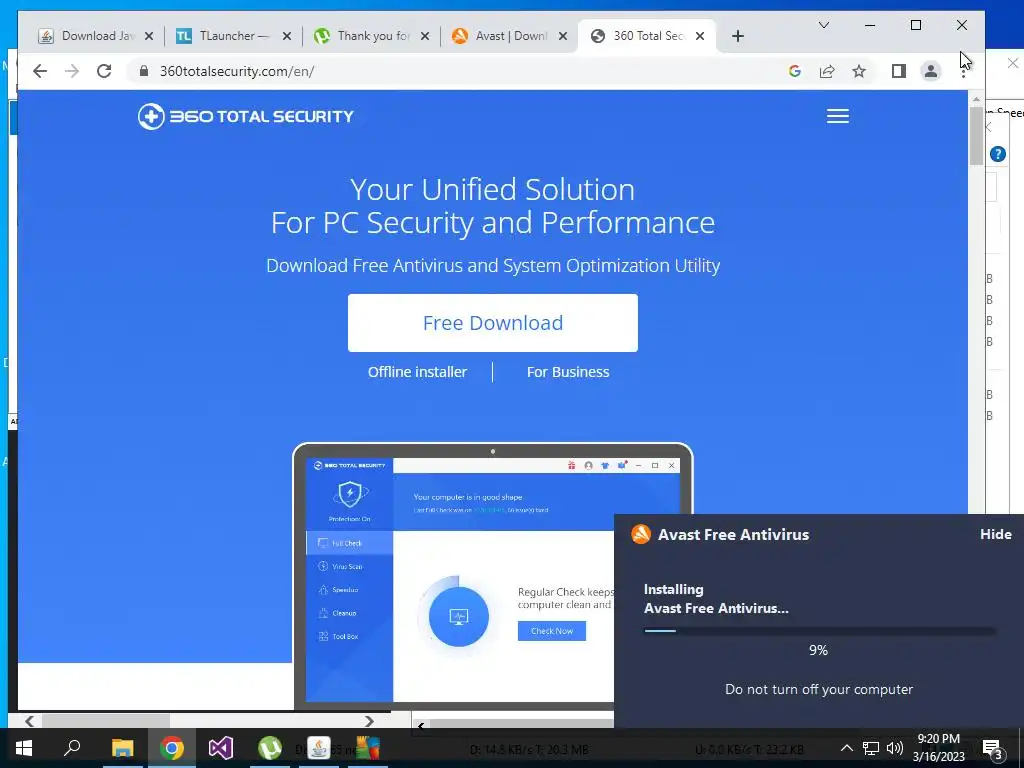Click 'Do not turn off your computer' text
Image resolution: width=1024 pixels, height=768 pixels.
(x=819, y=689)
